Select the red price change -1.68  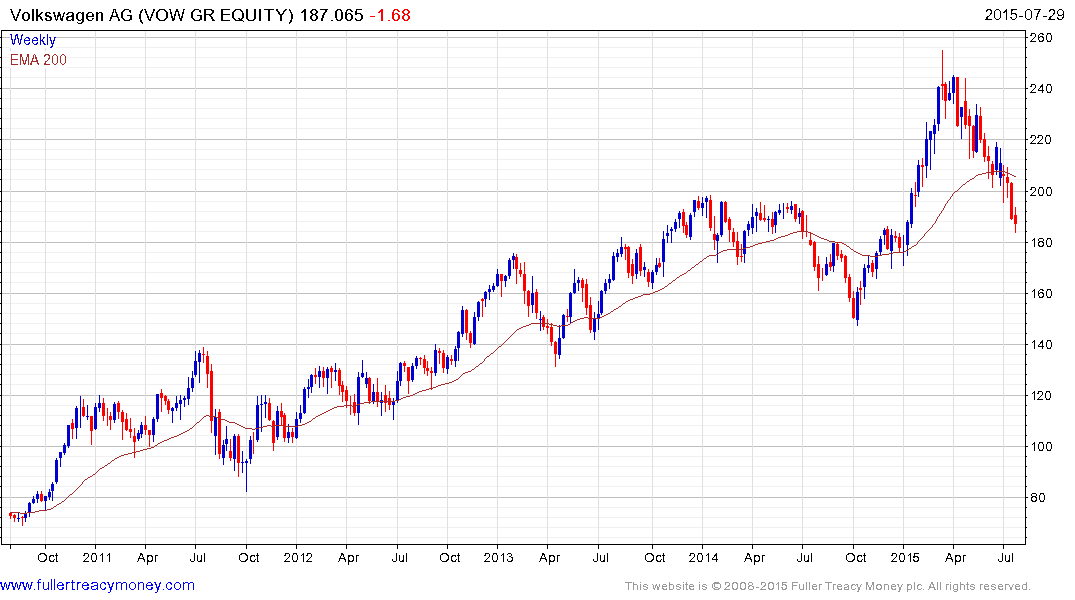[x=390, y=15]
